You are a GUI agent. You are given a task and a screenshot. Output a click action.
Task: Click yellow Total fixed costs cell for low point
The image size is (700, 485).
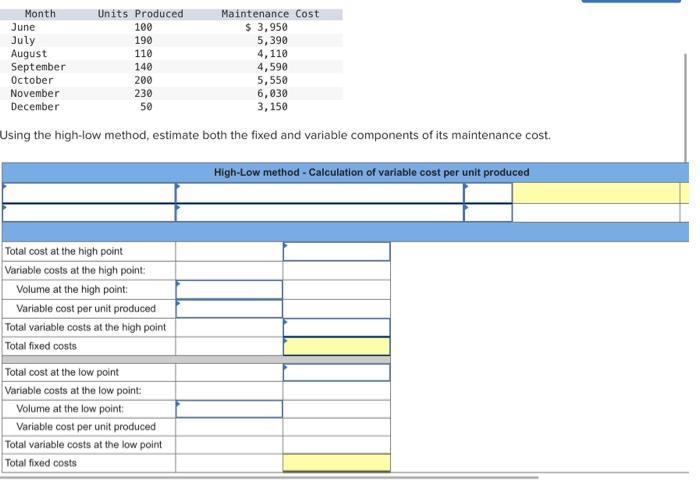click(x=336, y=463)
